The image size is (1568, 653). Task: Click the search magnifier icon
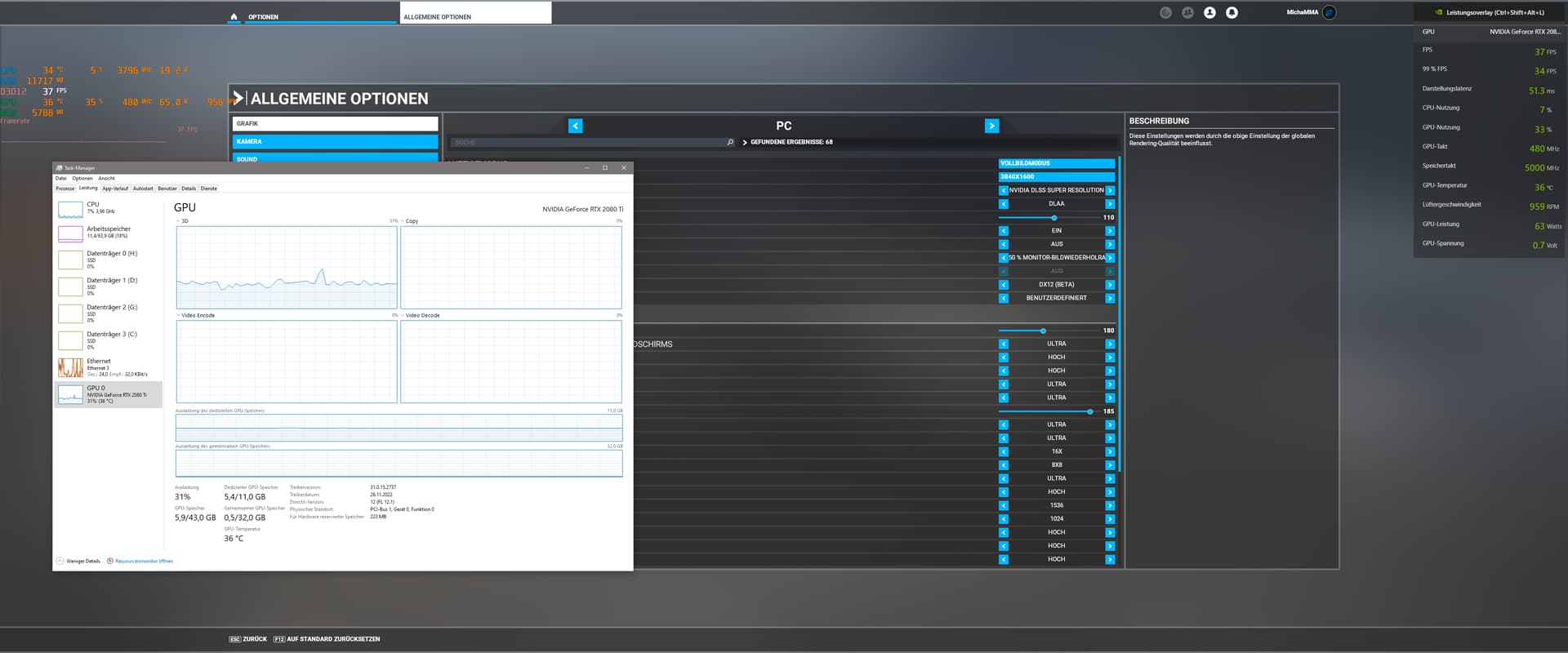click(730, 142)
